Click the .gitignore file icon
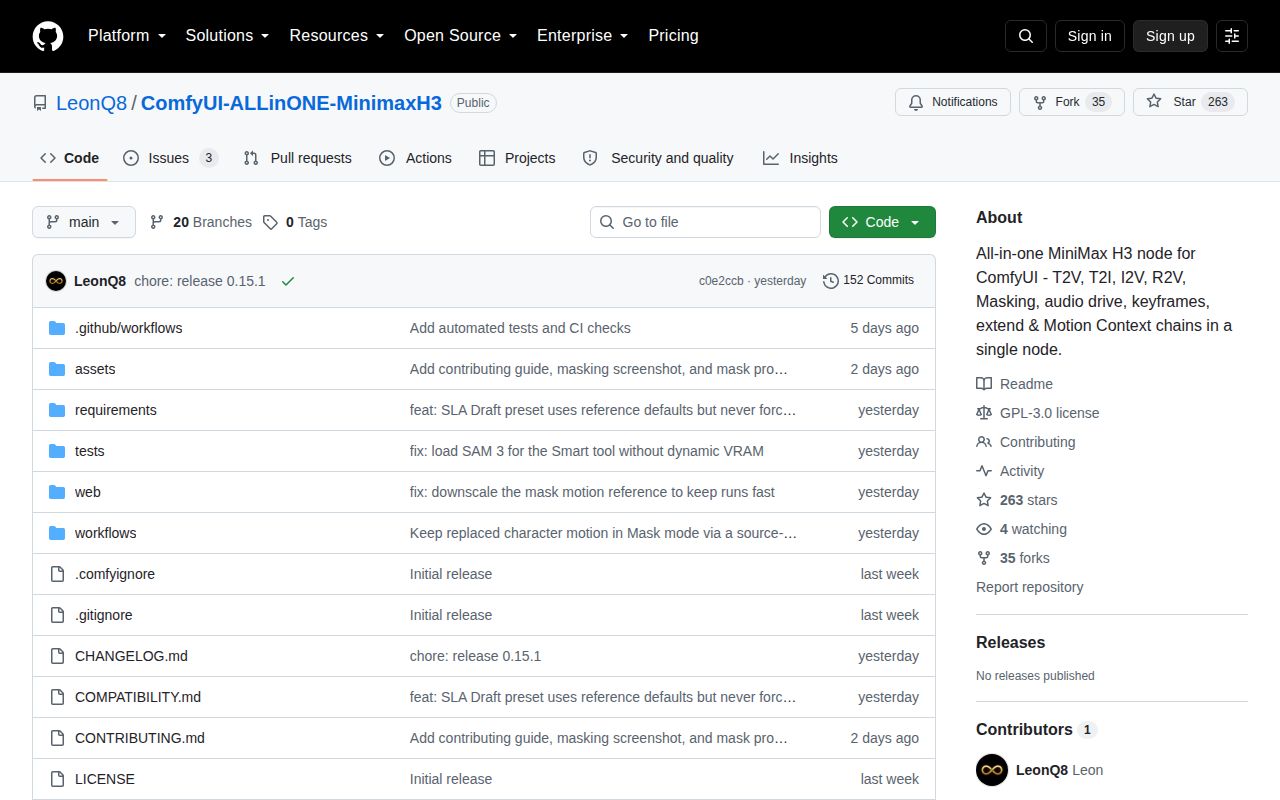The height and width of the screenshot is (800, 1280). [57, 615]
